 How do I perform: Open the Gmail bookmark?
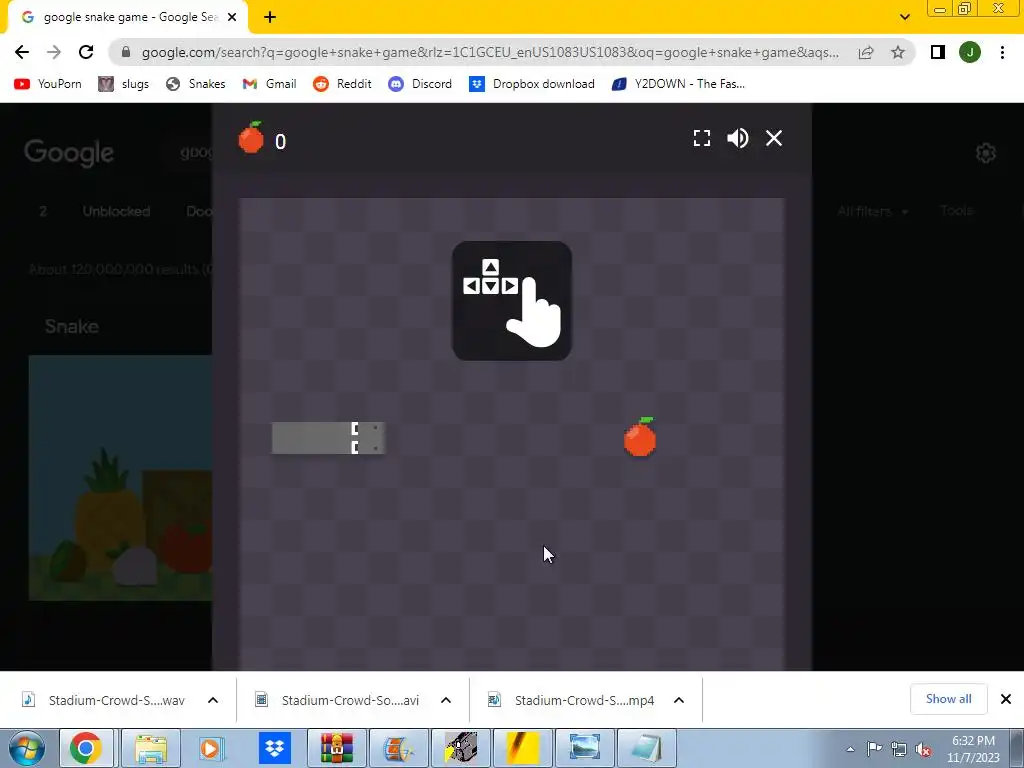pyautogui.click(x=269, y=84)
